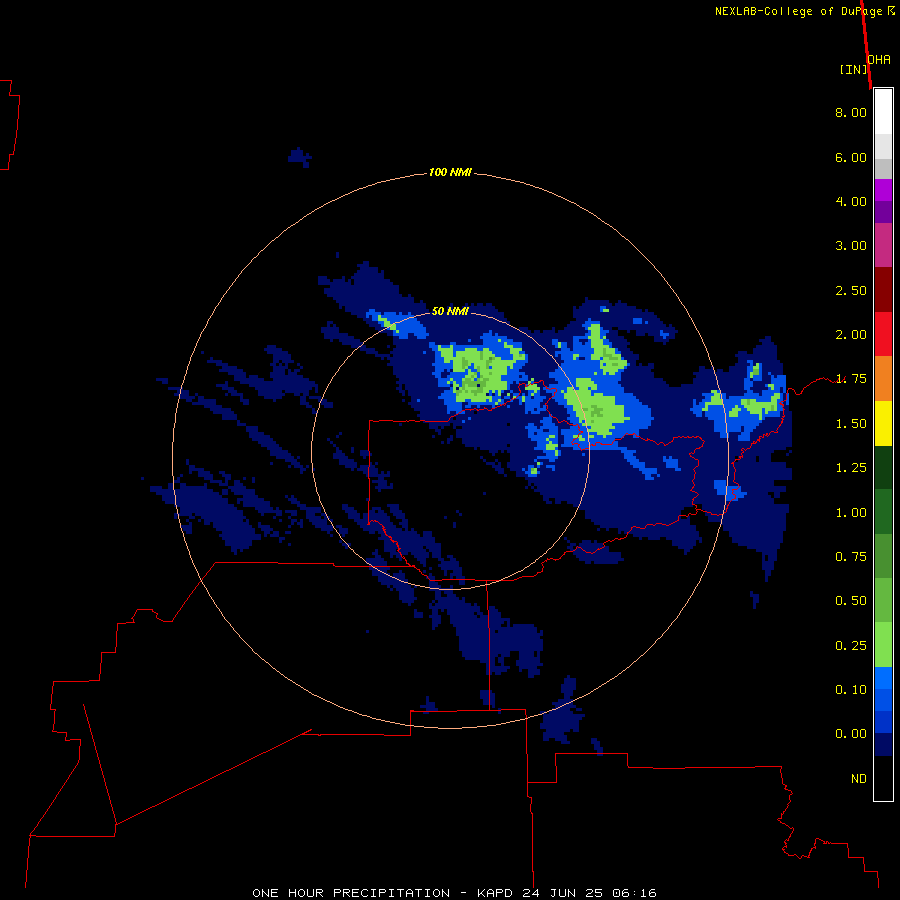The height and width of the screenshot is (900, 900).
Task: Click the 0.75 scale label
Action: click(851, 557)
